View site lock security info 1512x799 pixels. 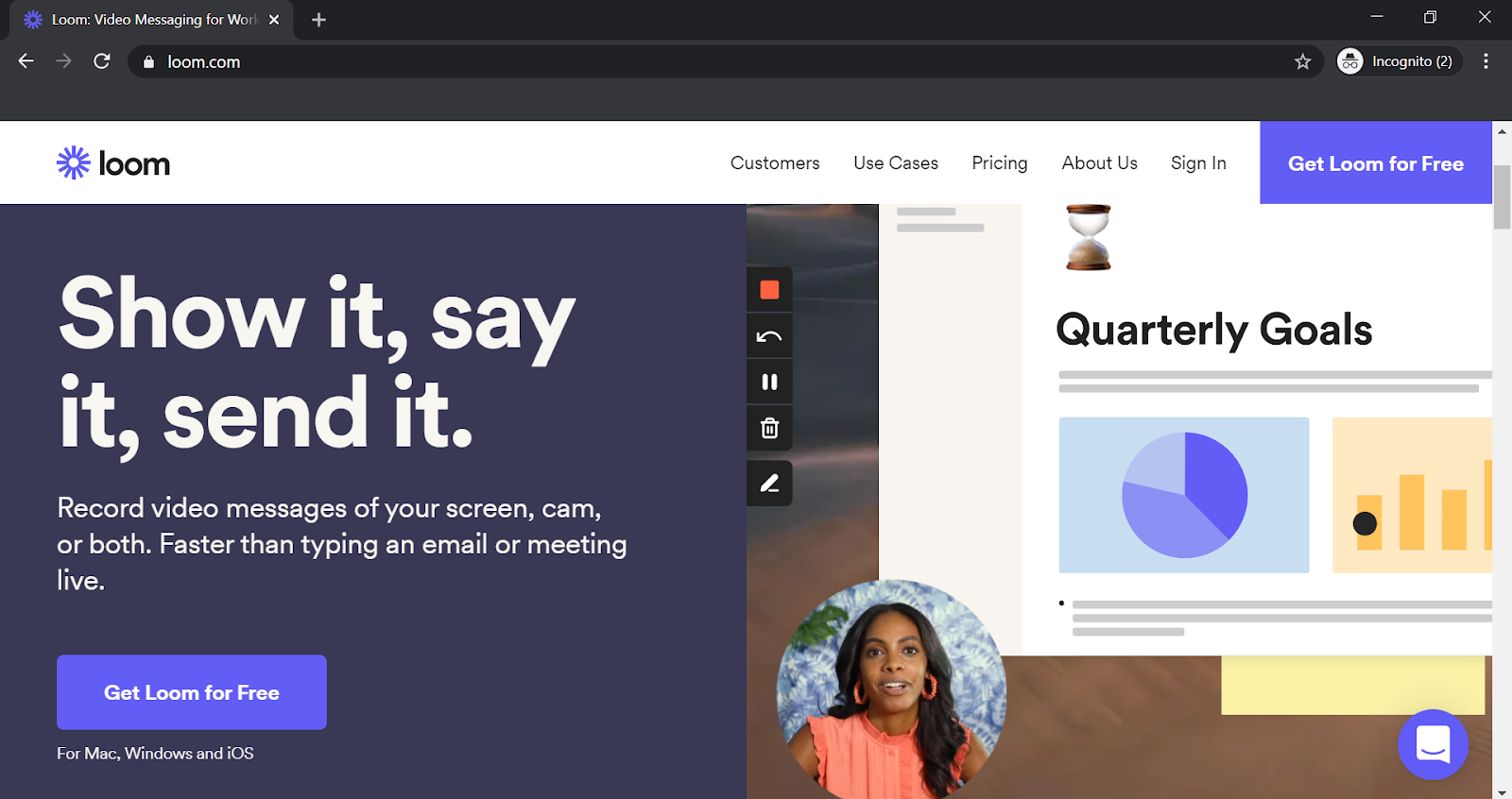(148, 62)
